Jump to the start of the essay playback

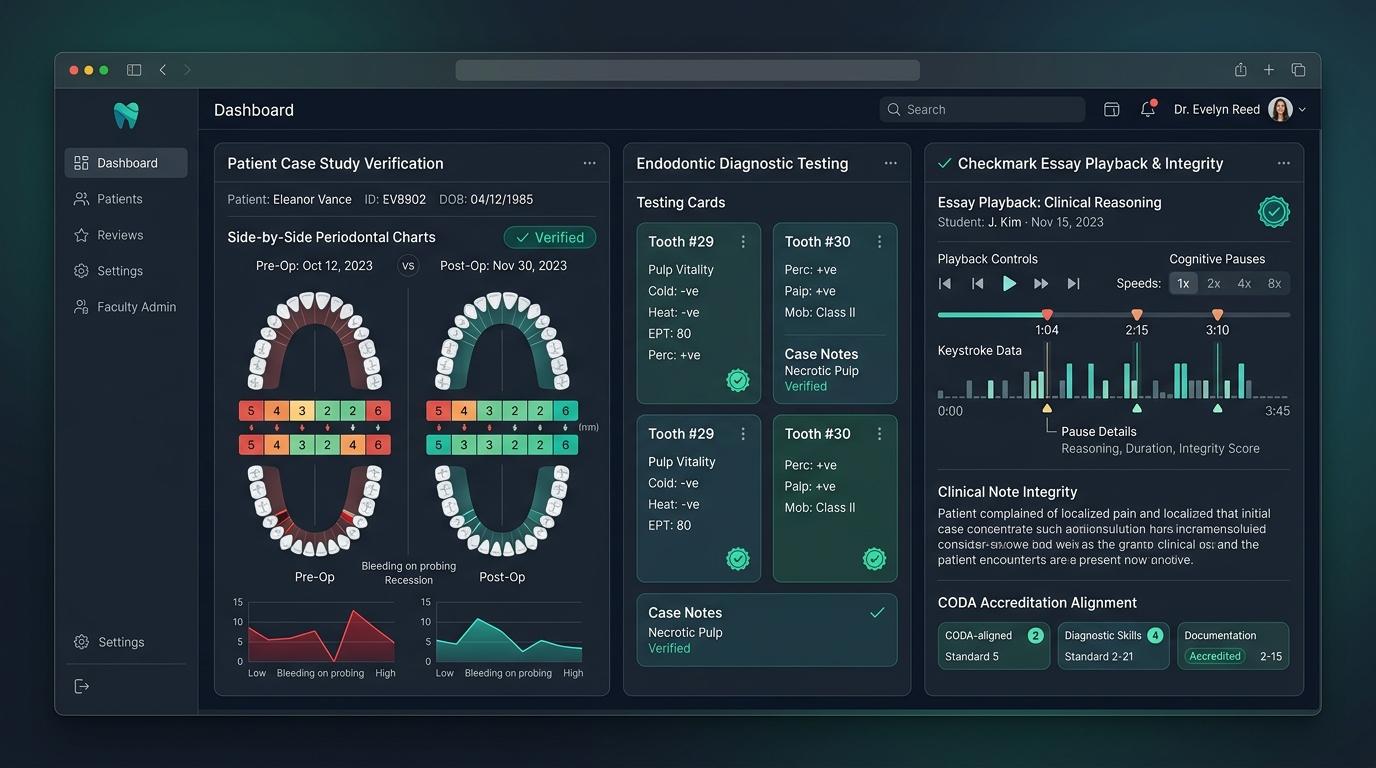[945, 284]
